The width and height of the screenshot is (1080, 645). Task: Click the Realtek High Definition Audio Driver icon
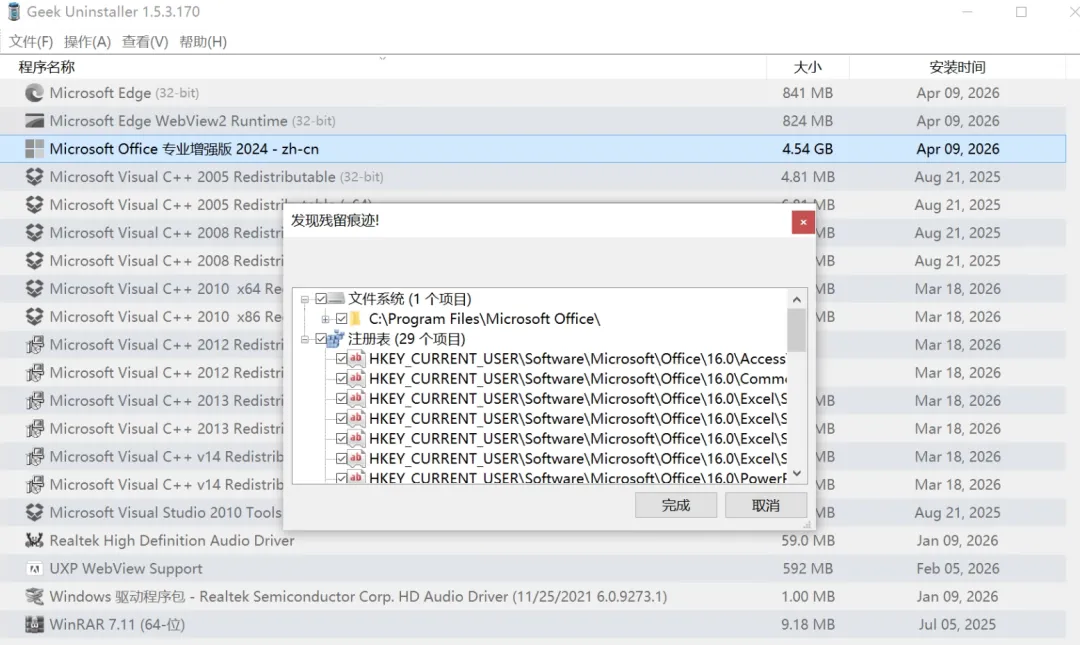pos(34,541)
